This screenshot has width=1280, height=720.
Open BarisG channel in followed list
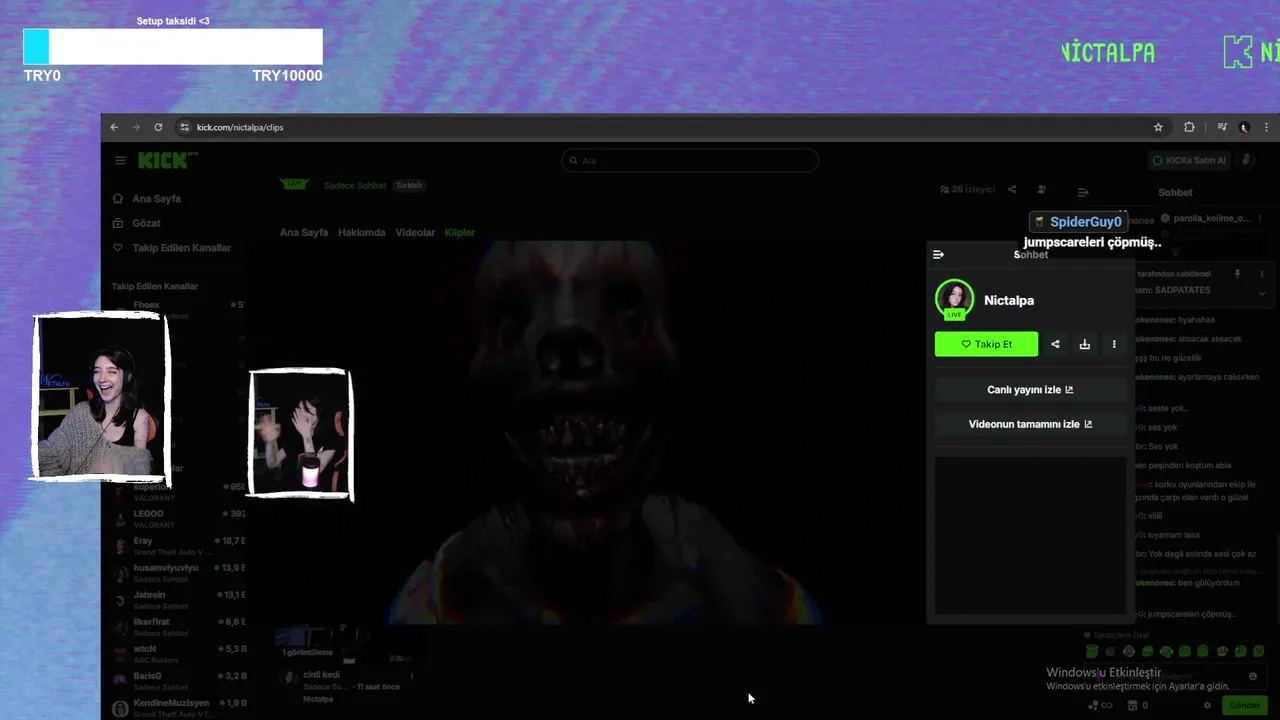[178, 680]
